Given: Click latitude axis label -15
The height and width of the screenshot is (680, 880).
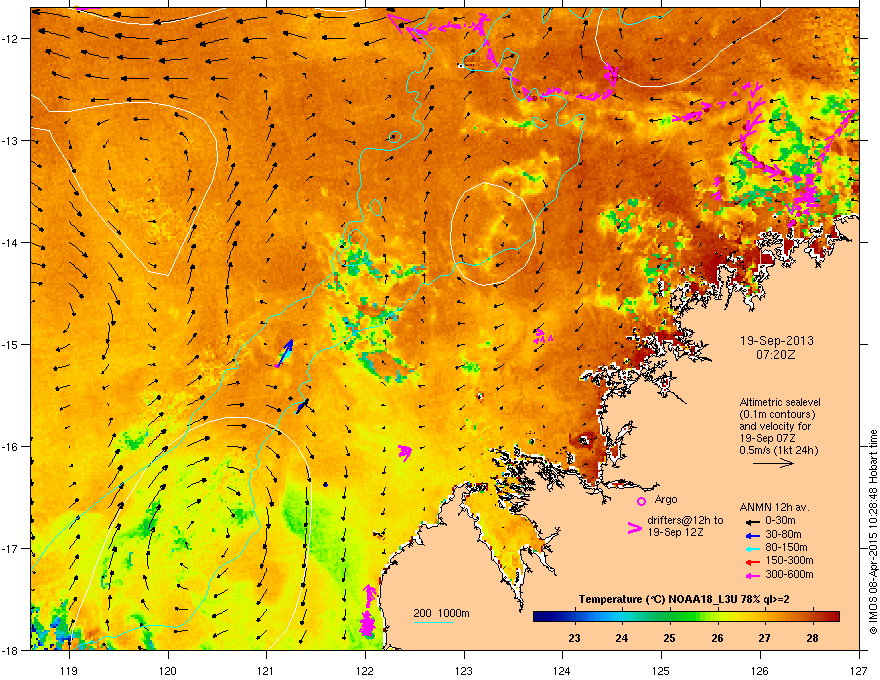Looking at the screenshot, I should point(11,344).
